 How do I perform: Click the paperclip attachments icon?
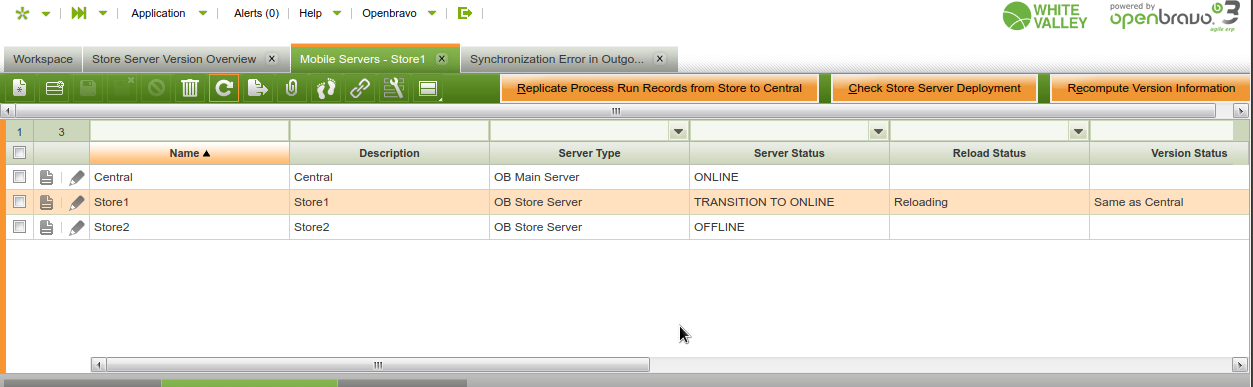[x=291, y=88]
